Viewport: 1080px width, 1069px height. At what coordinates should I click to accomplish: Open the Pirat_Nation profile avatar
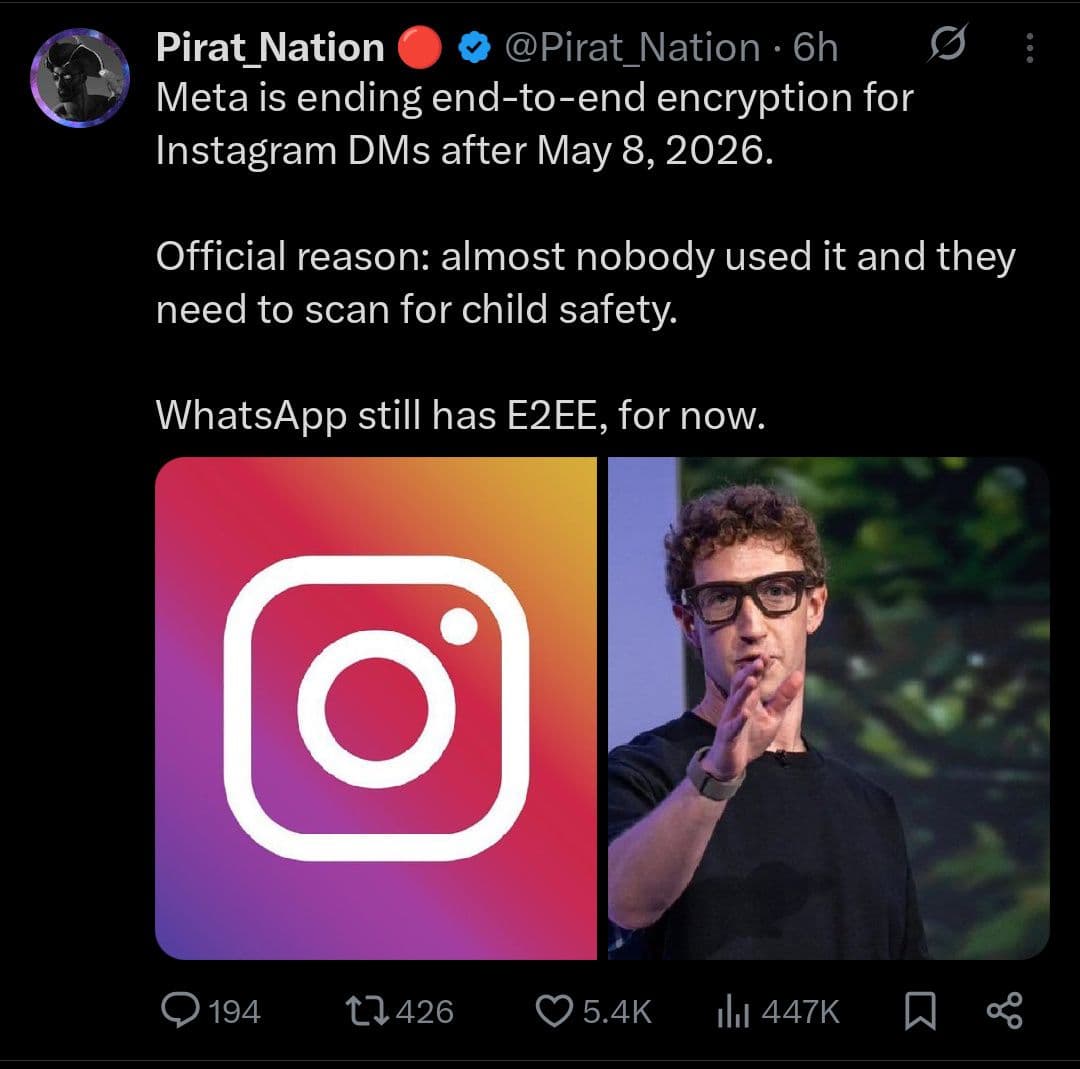[x=79, y=77]
